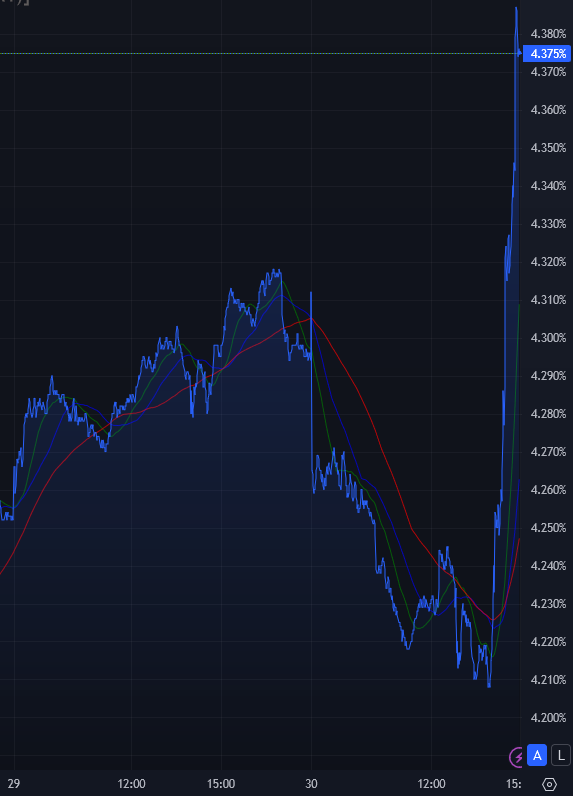
Task: Click the 4.380% price axis label
Action: coord(548,34)
